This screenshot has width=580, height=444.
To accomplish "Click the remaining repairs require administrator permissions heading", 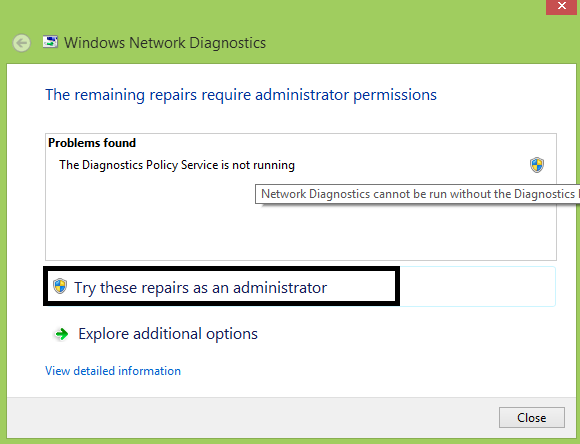I will click(x=241, y=95).
